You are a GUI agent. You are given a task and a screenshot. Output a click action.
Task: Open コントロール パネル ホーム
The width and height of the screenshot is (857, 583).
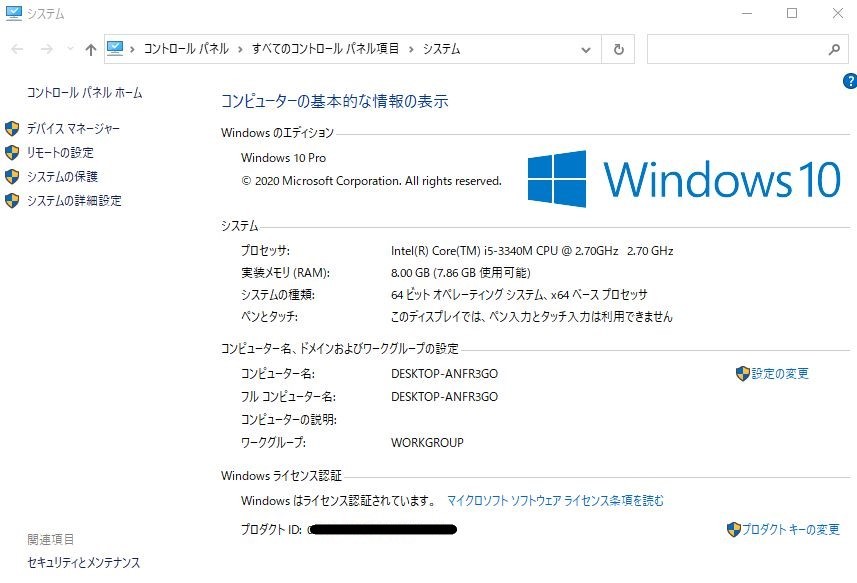tap(83, 92)
